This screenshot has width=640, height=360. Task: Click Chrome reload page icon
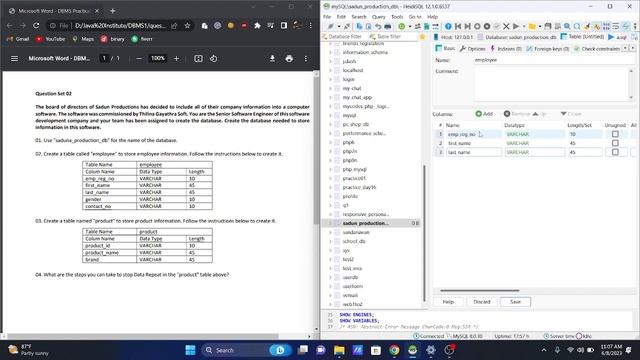tap(36, 26)
